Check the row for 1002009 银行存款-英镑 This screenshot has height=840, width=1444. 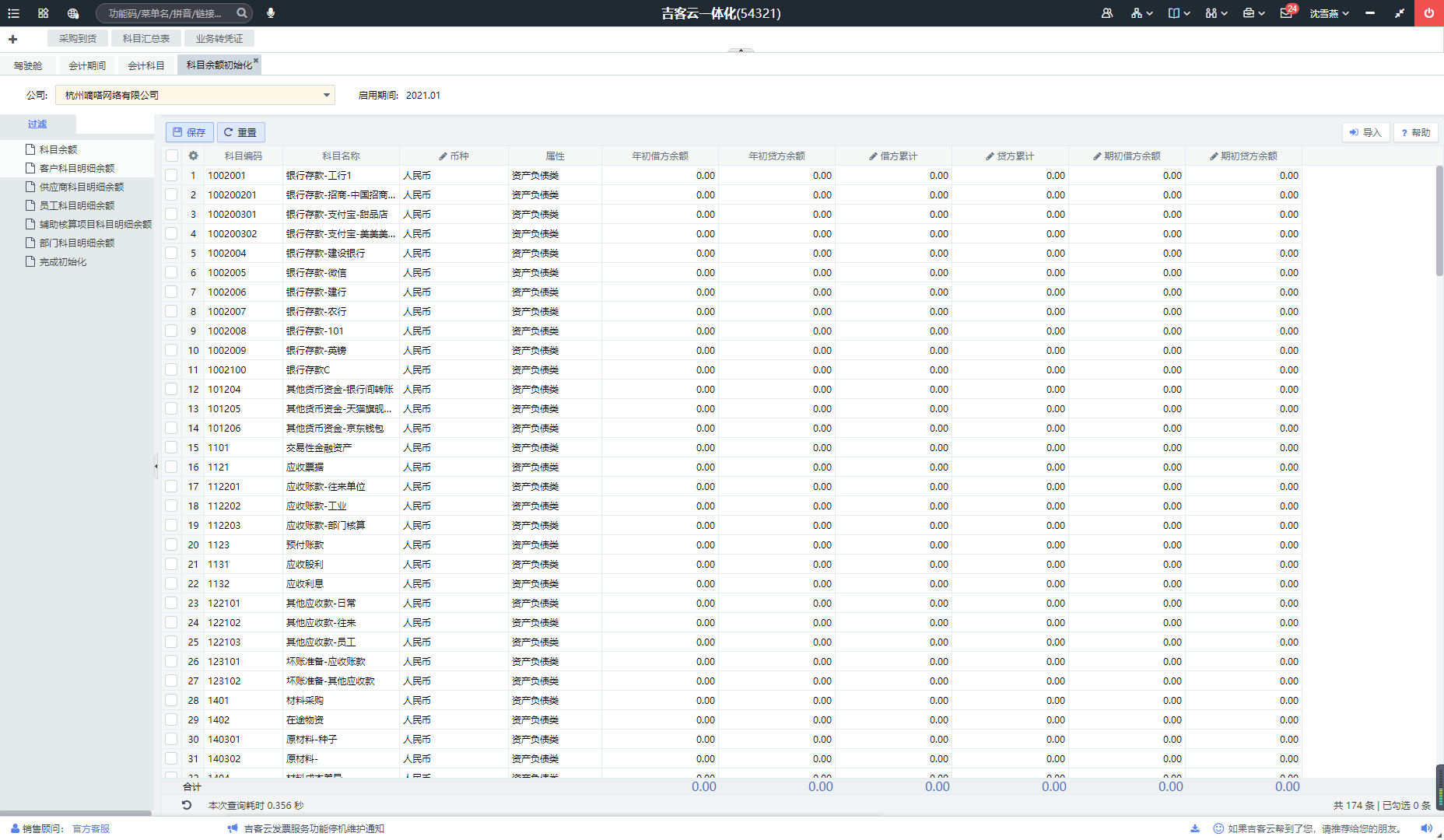[172, 350]
